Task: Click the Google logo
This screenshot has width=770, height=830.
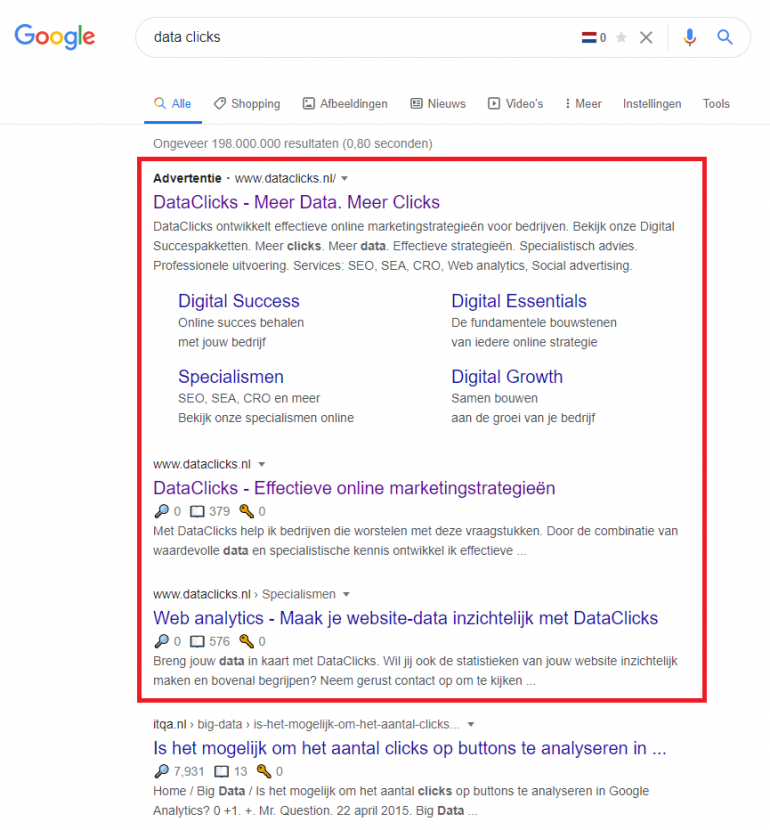Action: (x=55, y=37)
